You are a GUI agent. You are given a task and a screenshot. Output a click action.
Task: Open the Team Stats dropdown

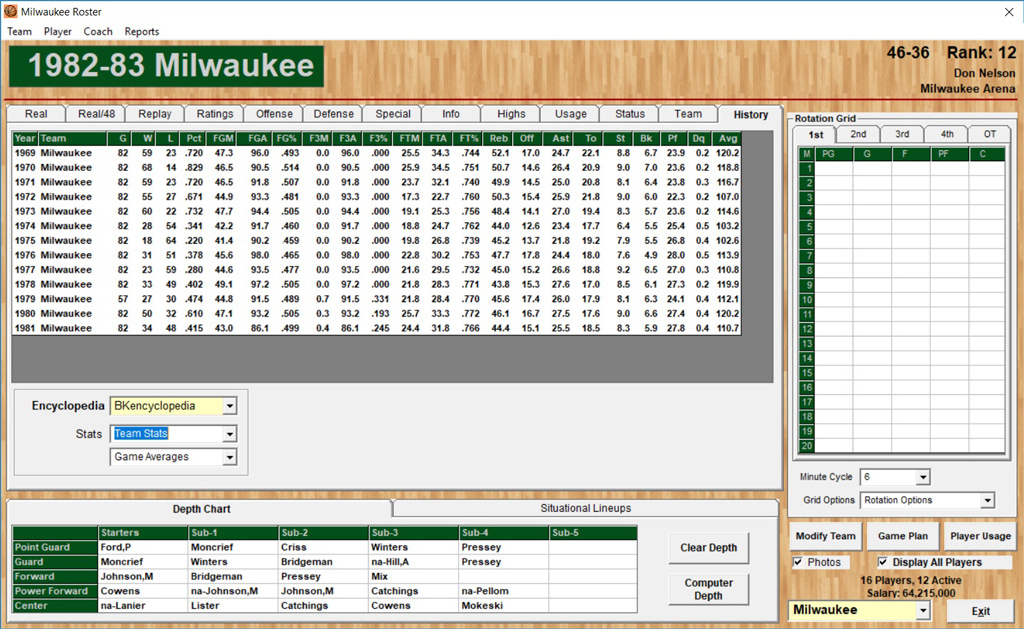pyautogui.click(x=229, y=434)
